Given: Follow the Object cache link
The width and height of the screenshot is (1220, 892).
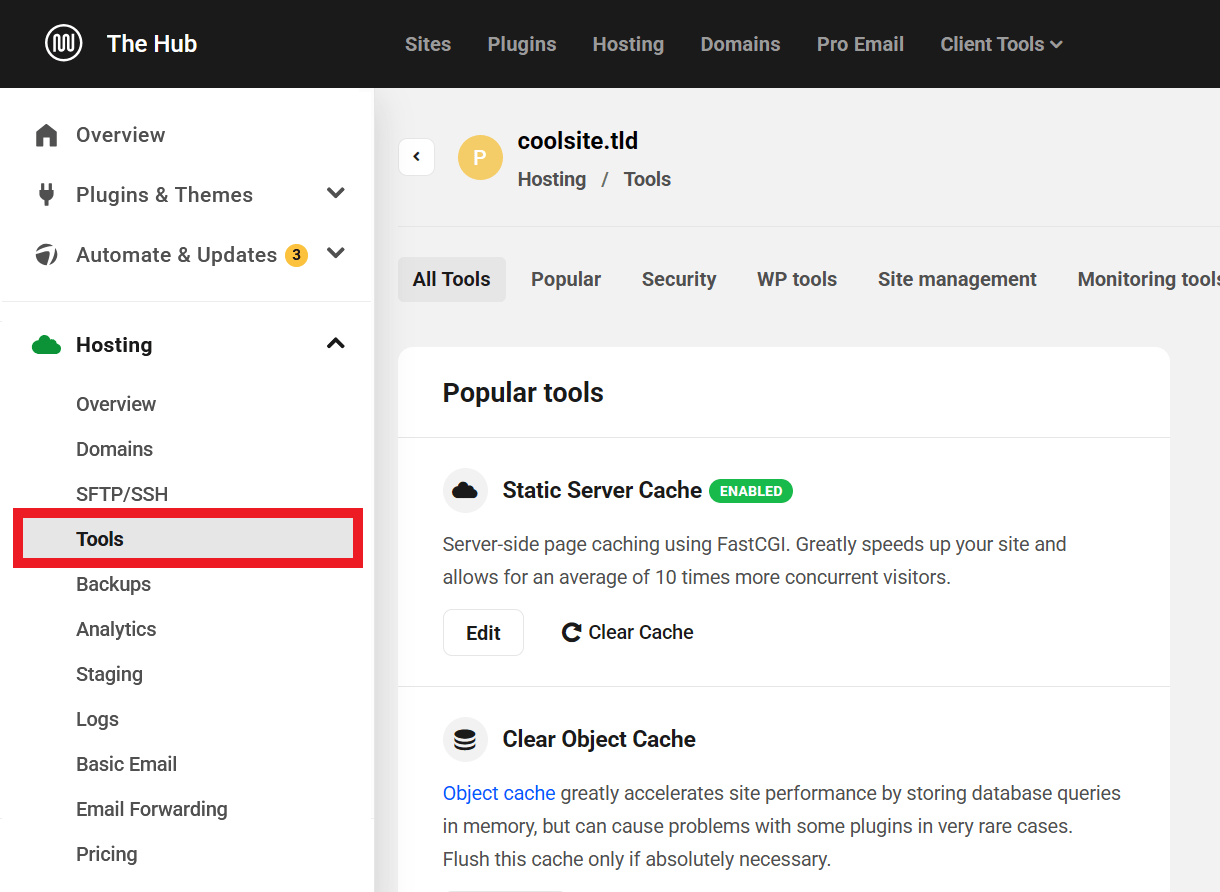Looking at the screenshot, I should coord(499,793).
